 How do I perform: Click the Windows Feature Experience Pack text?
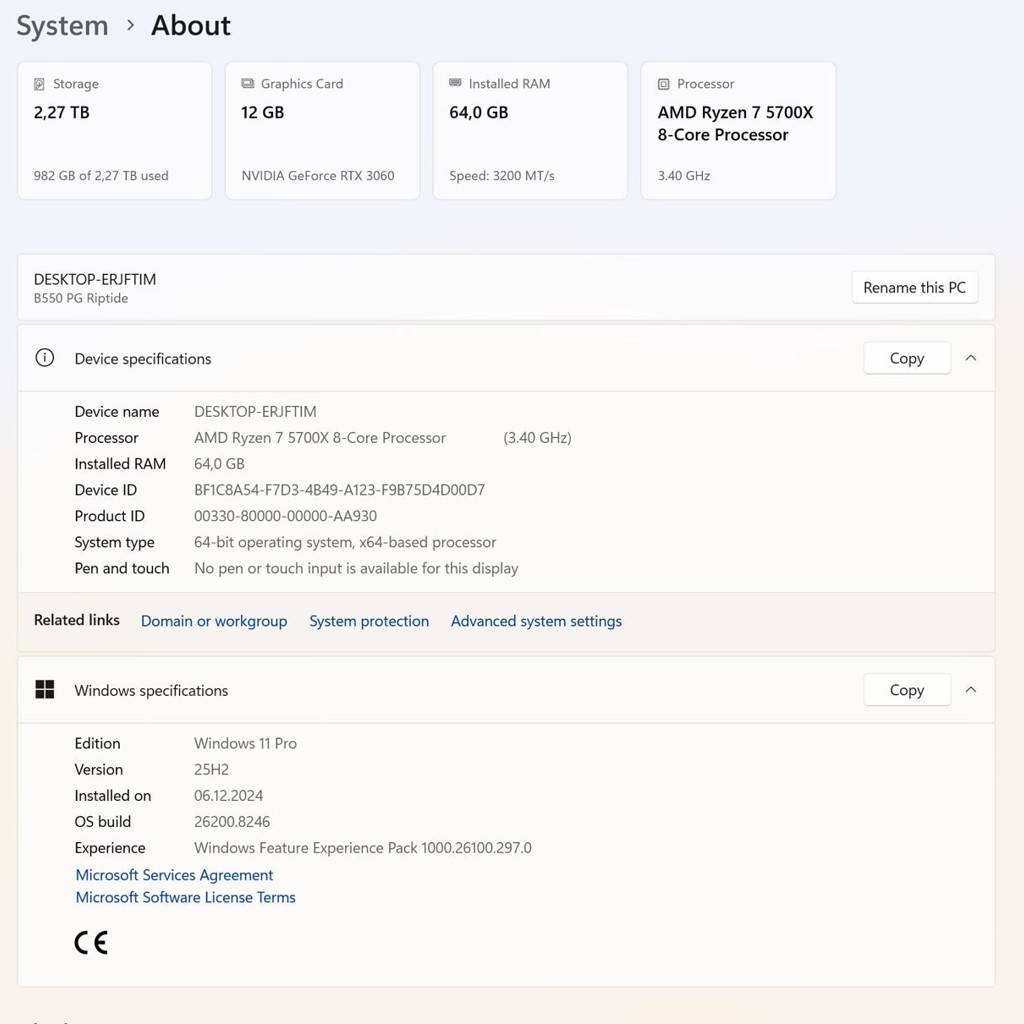pyautogui.click(x=363, y=848)
